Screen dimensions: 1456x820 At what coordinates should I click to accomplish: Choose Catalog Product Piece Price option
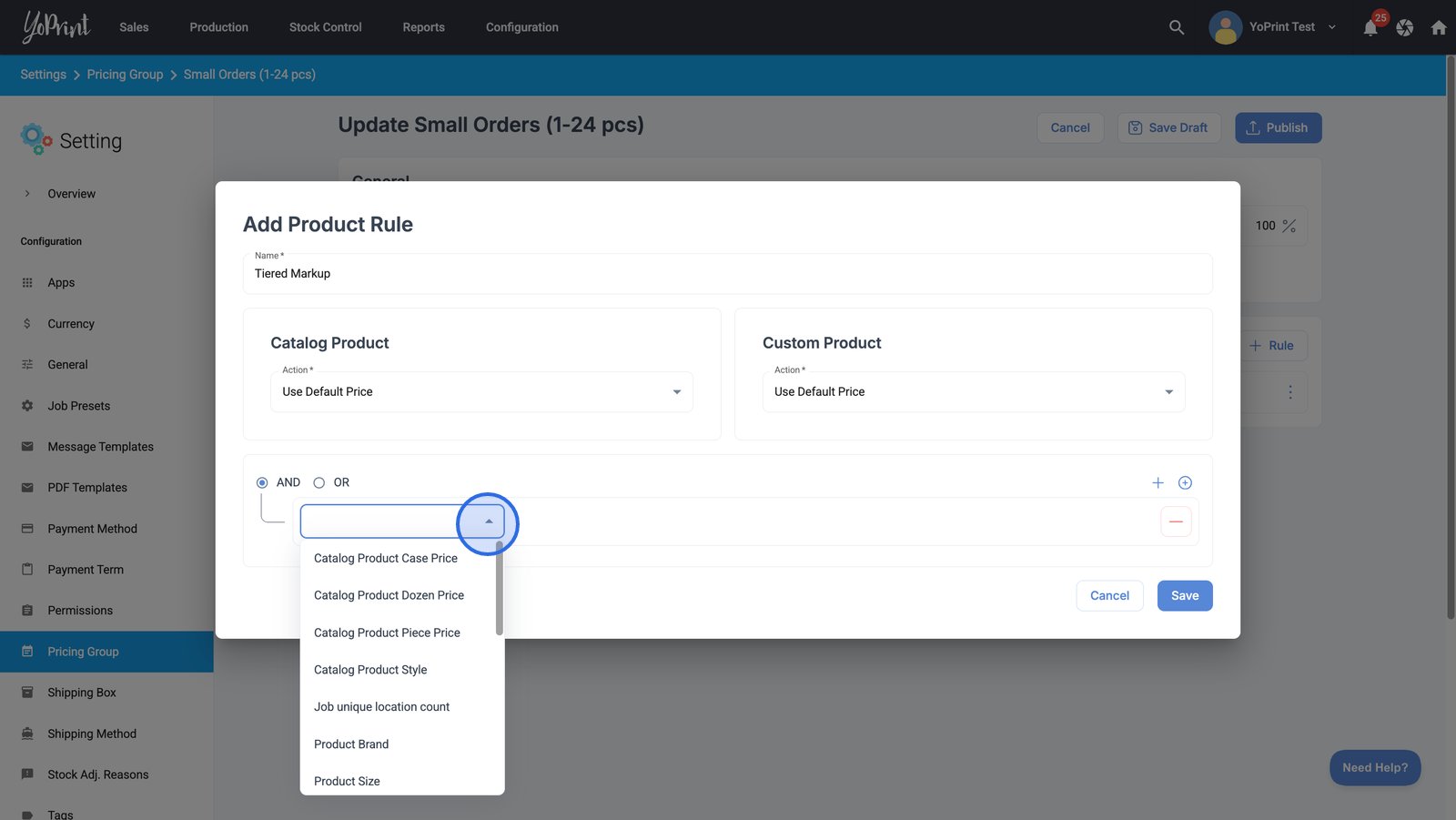point(387,633)
